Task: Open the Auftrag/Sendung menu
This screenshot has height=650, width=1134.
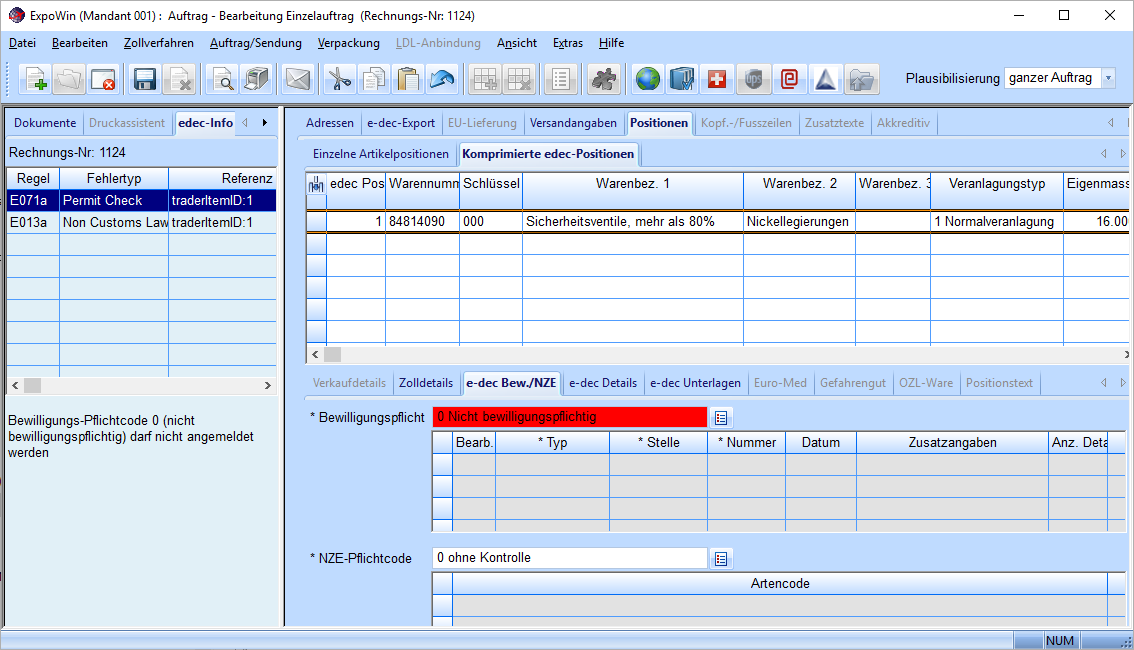Action: (255, 43)
